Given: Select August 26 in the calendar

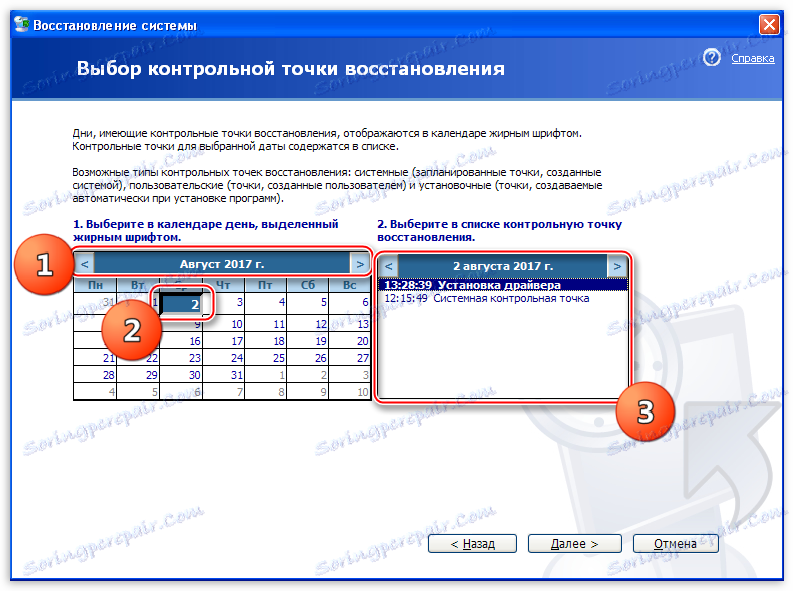Looking at the screenshot, I should point(307,358).
